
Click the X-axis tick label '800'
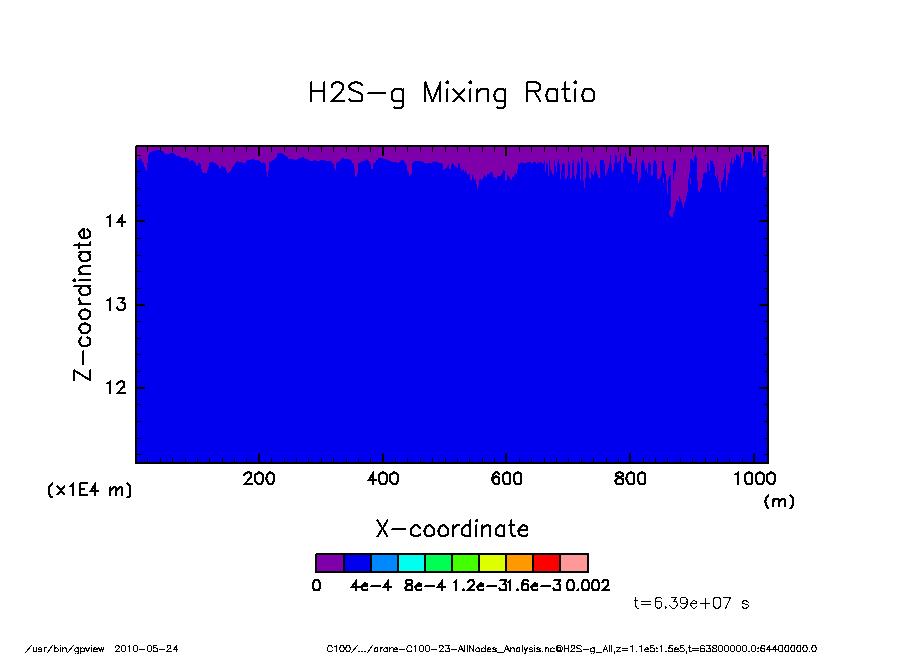630,479
